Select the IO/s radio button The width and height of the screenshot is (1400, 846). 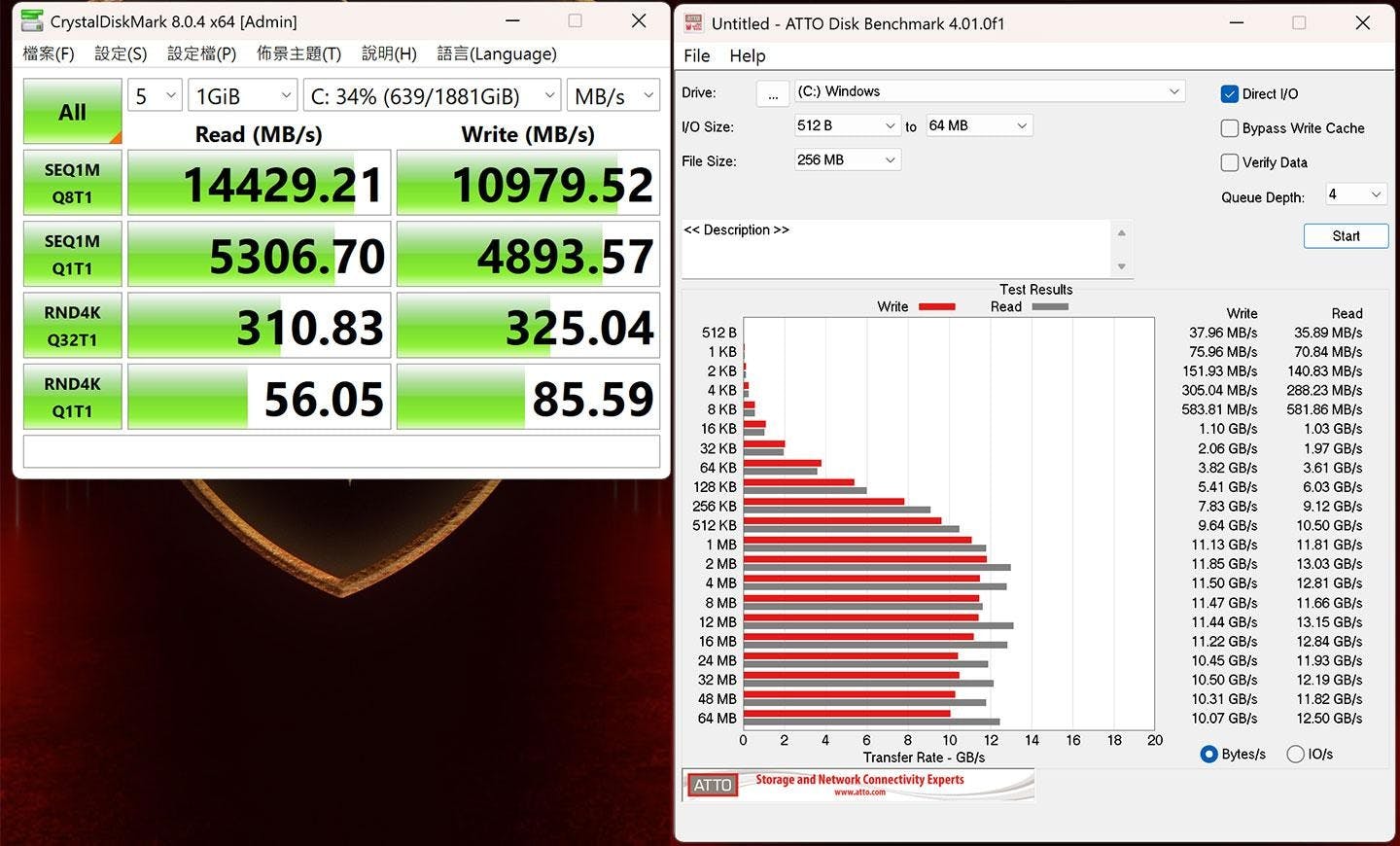point(1295,754)
